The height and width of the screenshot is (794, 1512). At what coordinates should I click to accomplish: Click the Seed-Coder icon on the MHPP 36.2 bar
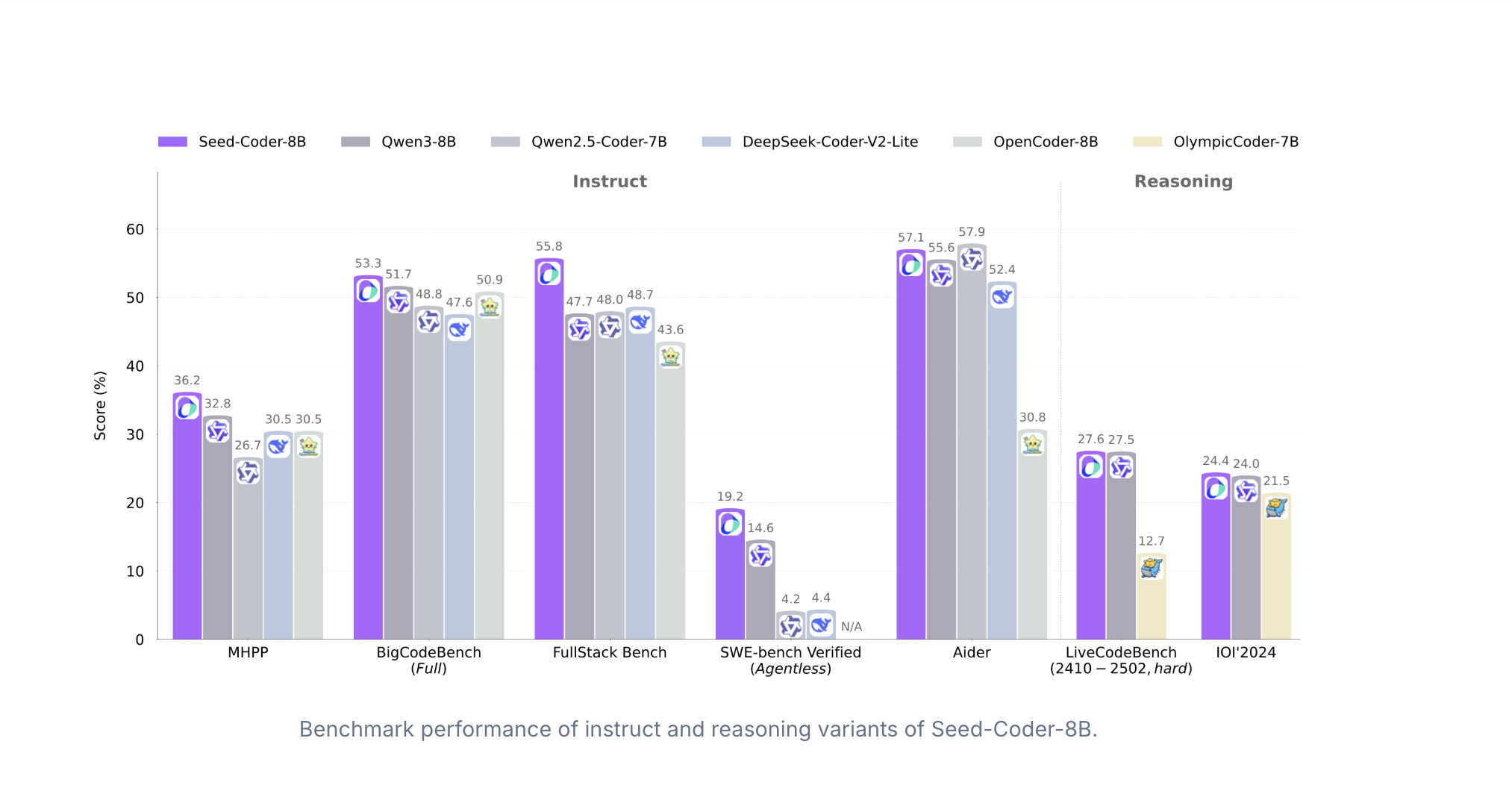[x=187, y=407]
